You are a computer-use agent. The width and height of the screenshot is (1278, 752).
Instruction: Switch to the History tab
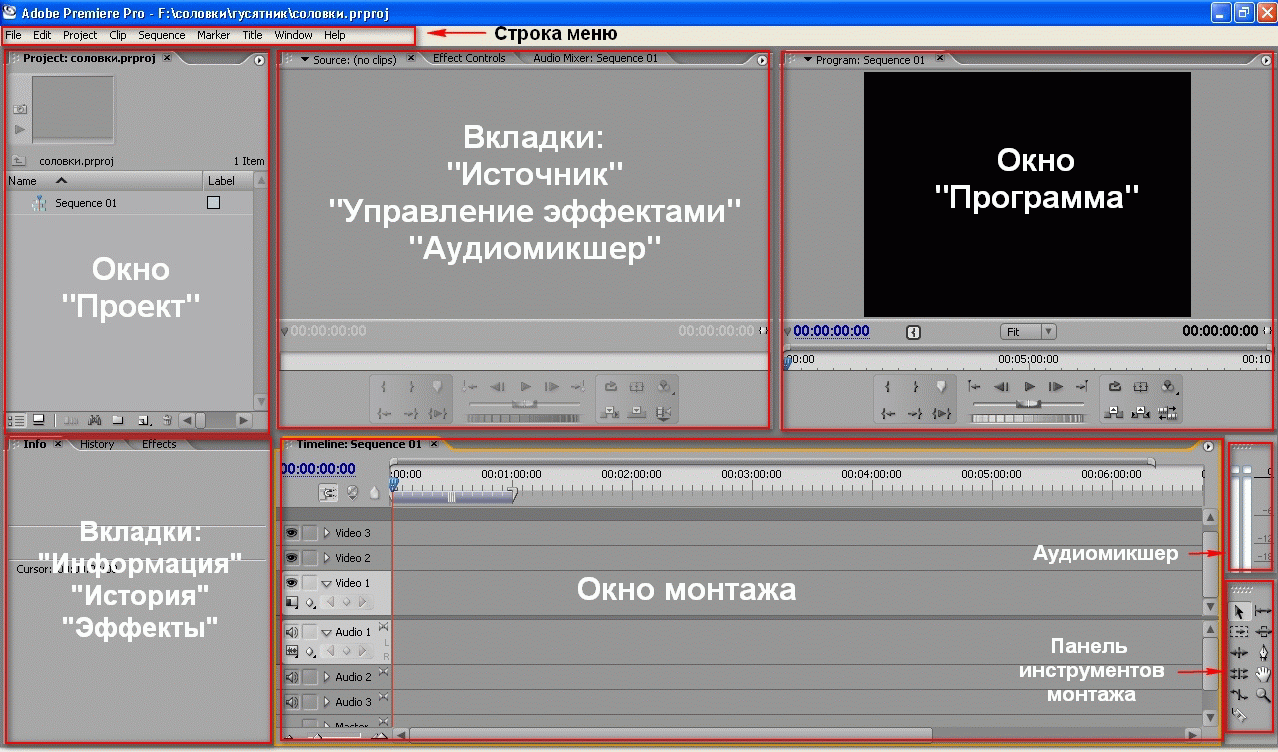click(97, 444)
